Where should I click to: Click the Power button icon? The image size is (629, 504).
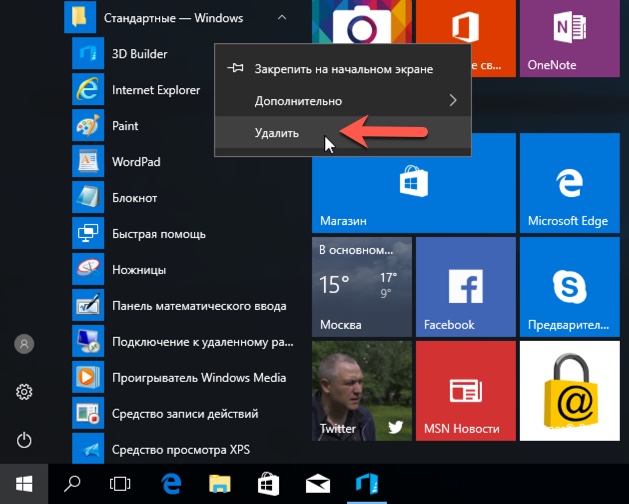click(24, 440)
